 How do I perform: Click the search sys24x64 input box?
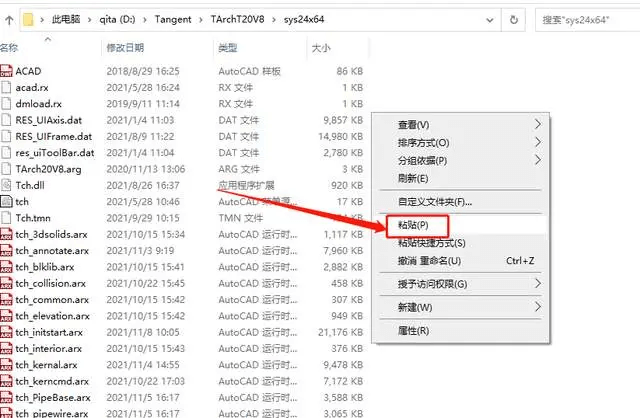click(590, 18)
